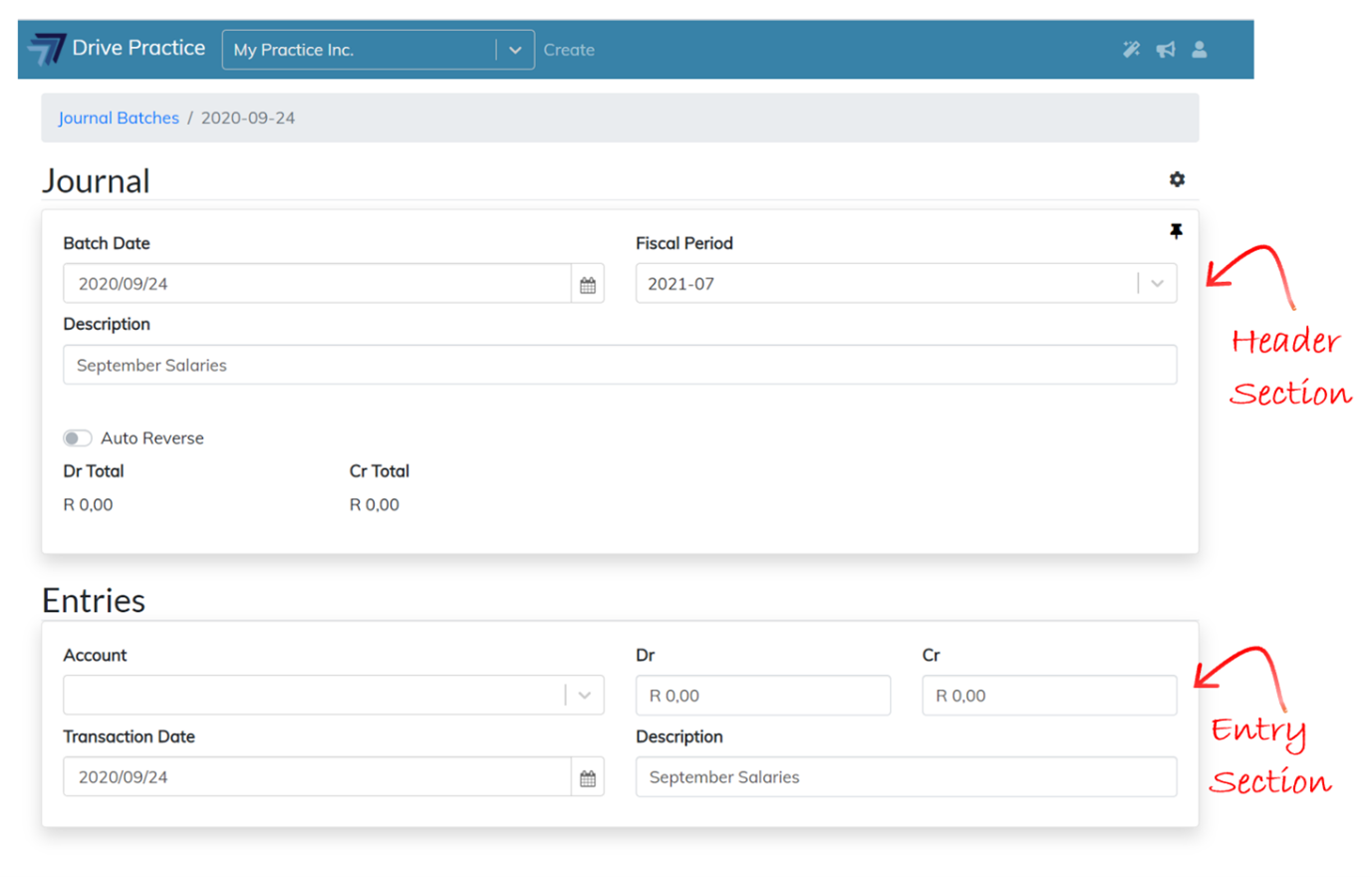The width and height of the screenshot is (1372, 877).
Task: Click the Auto Reverse label
Action: coord(152,438)
